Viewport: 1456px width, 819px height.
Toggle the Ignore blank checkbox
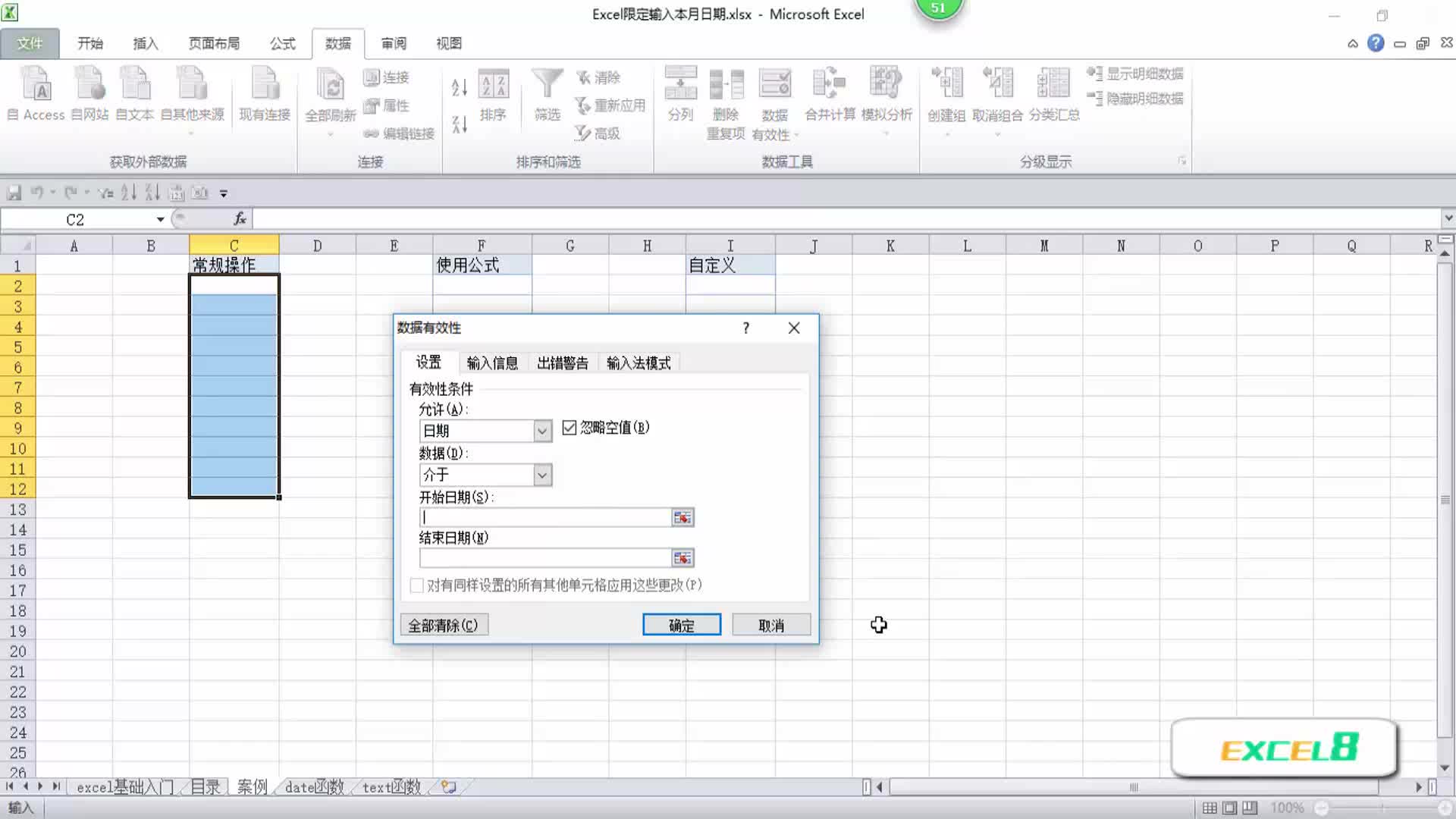570,428
